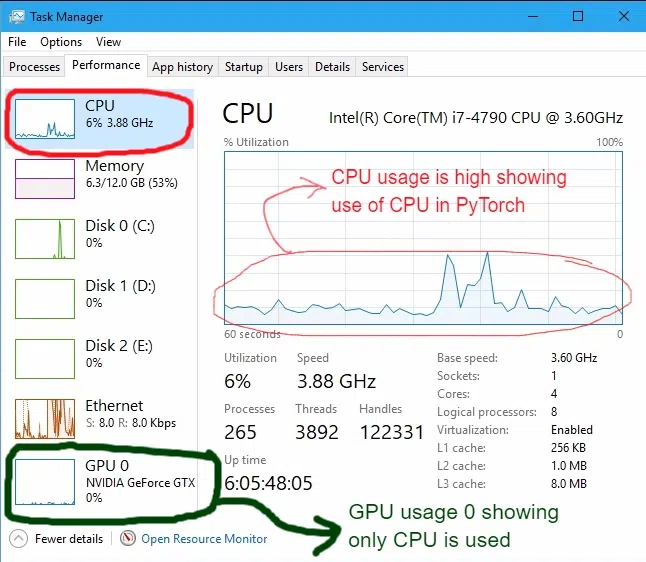
Task: Select the CPU mini graph thumbnail
Action: [x=45, y=119]
